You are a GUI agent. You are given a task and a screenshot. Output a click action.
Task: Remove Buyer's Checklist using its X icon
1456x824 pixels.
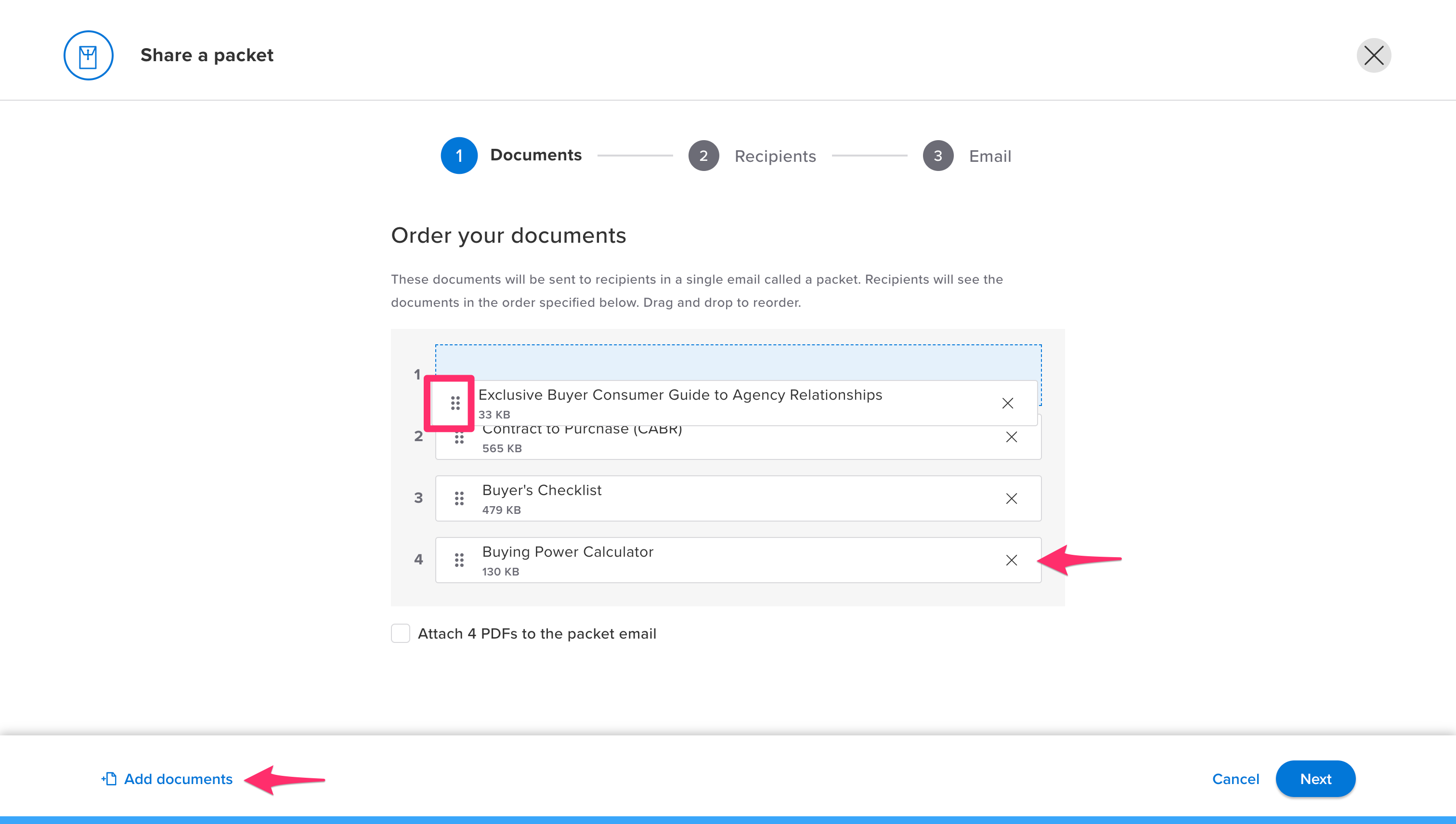pyautogui.click(x=1012, y=498)
